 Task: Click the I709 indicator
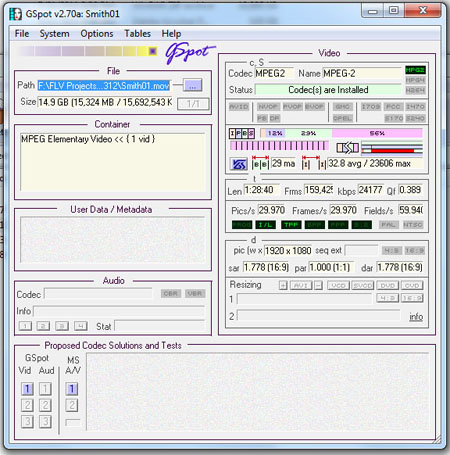point(371,107)
